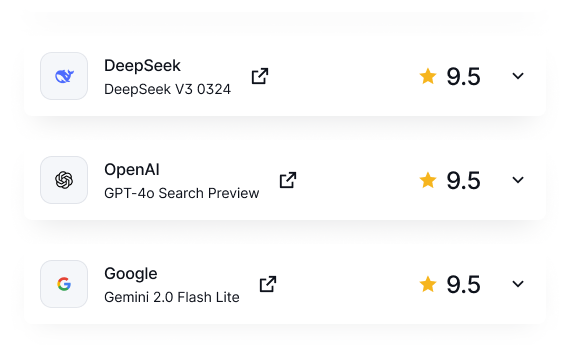Screen dimensions: 570x360
Task: Open DeepSeek external link icon
Action: pyautogui.click(x=260, y=76)
